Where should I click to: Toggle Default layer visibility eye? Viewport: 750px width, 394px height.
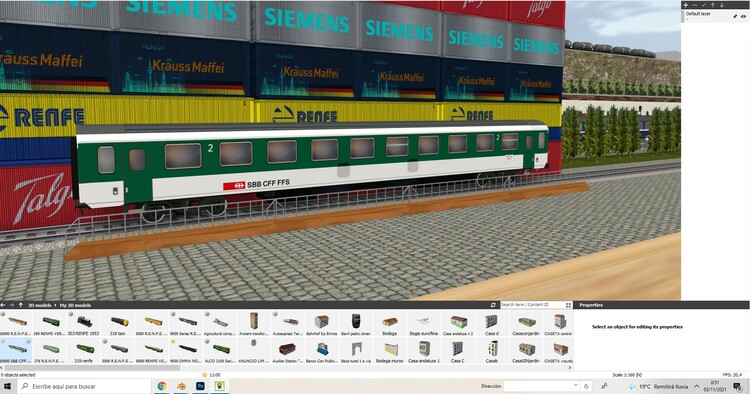(x=743, y=16)
